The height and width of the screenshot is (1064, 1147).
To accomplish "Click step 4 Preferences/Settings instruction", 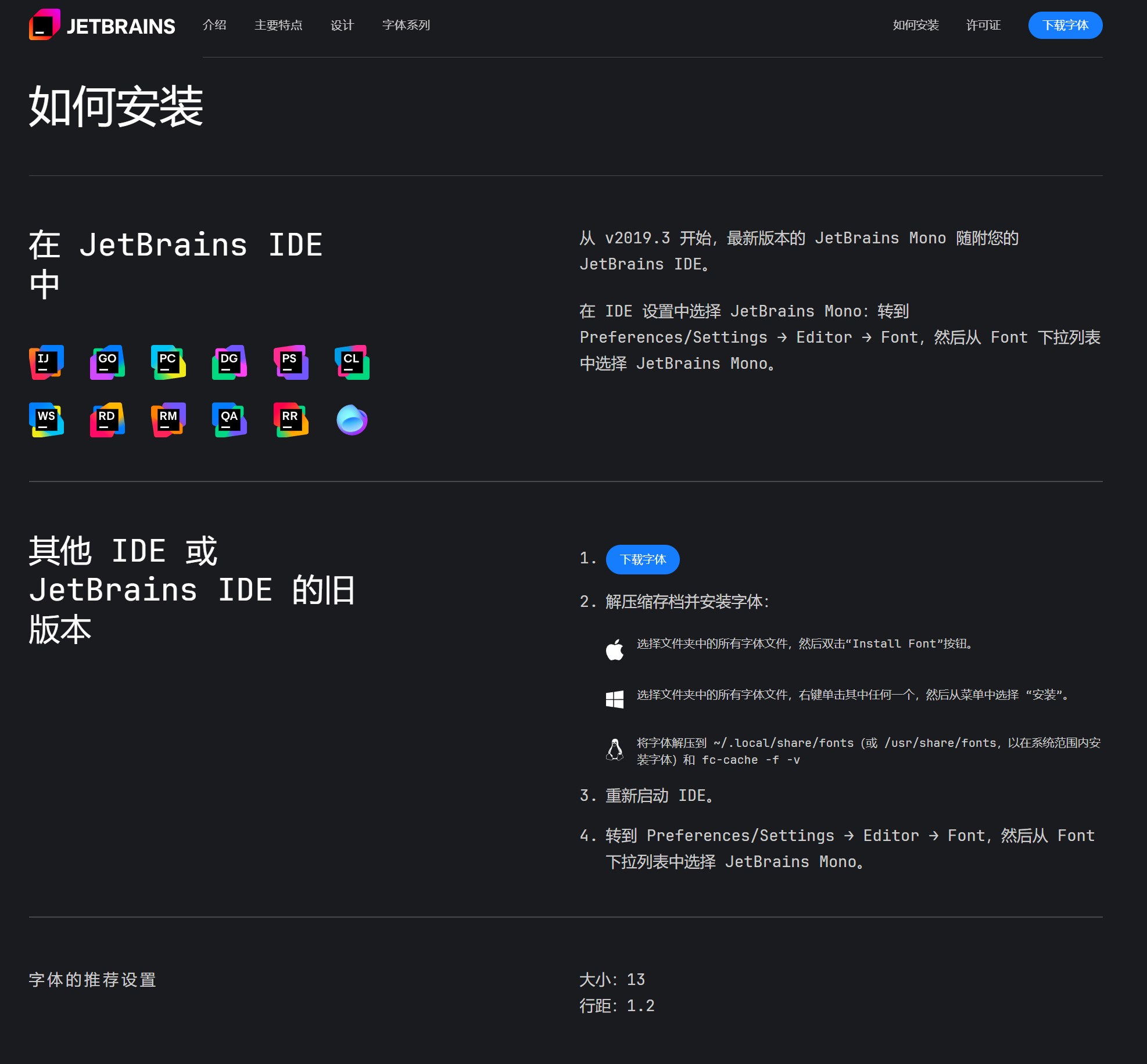I will point(850,849).
